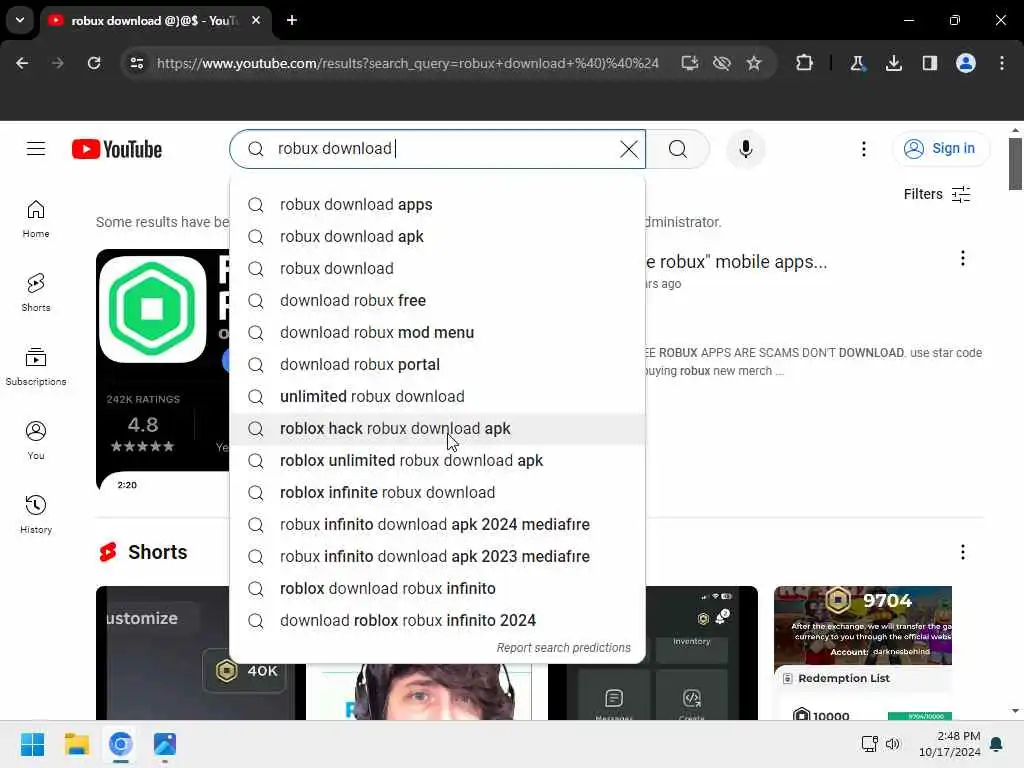The width and height of the screenshot is (1024, 768).
Task: Open the browser Extensions puzzle icon
Action: point(805,63)
